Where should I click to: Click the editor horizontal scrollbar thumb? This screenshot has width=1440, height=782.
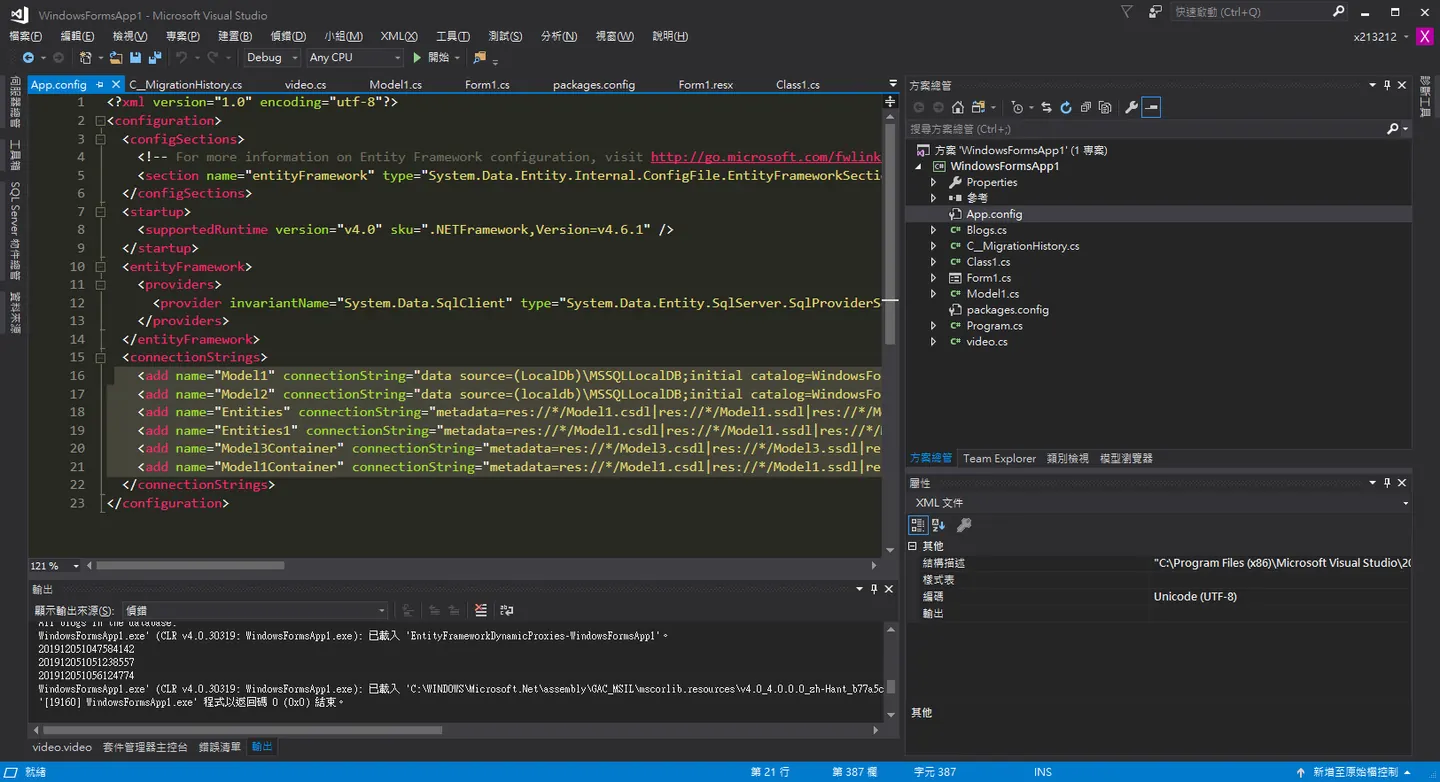[190, 565]
